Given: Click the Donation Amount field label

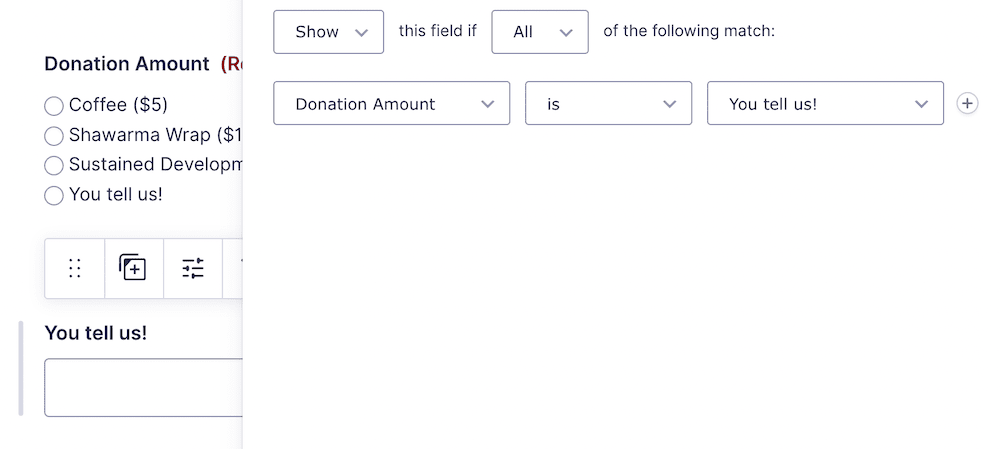Looking at the screenshot, I should [x=128, y=64].
